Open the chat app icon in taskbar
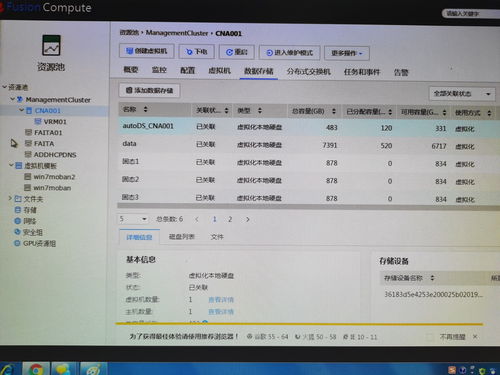 tap(64, 369)
